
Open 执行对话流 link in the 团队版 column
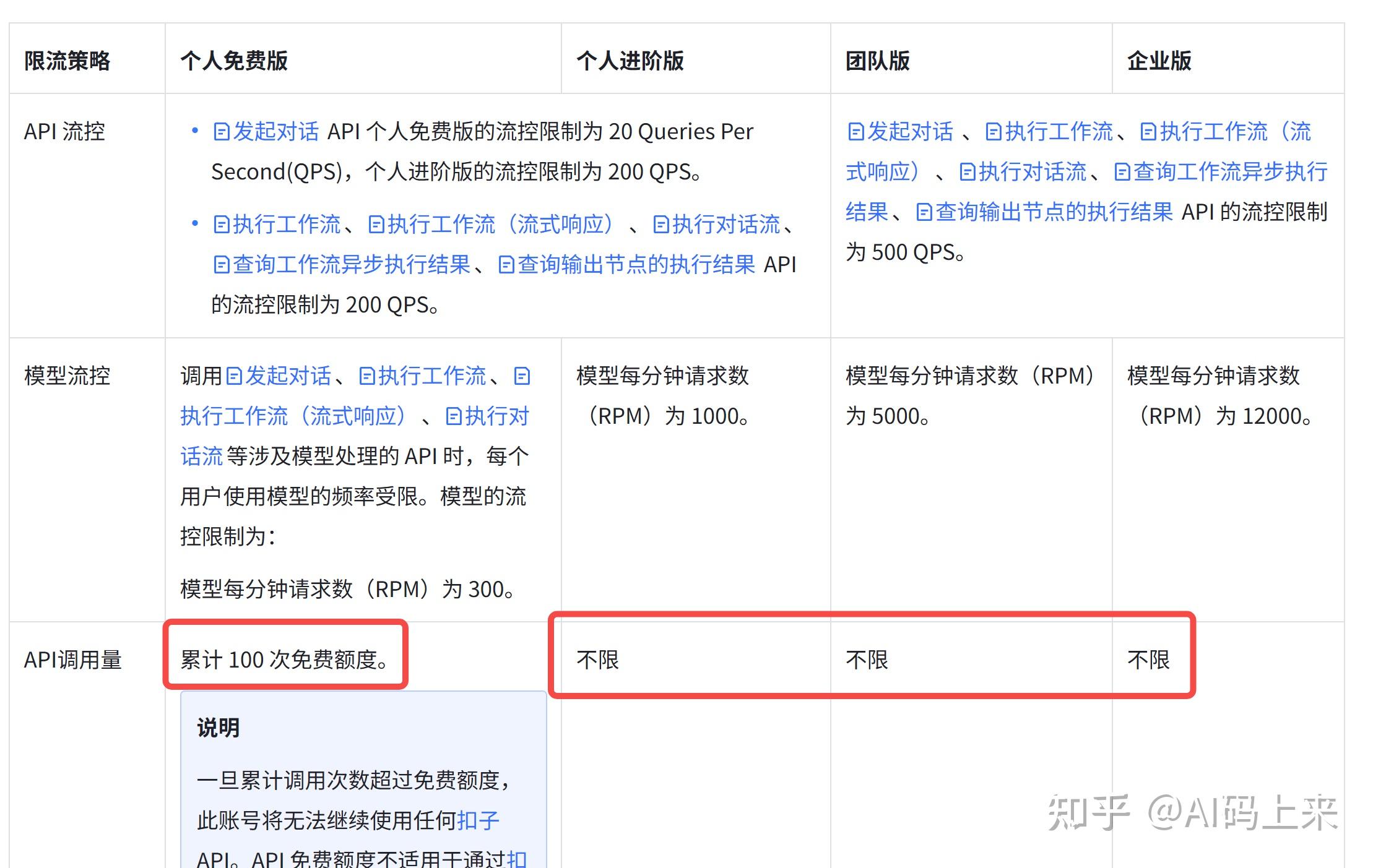coord(1032,171)
